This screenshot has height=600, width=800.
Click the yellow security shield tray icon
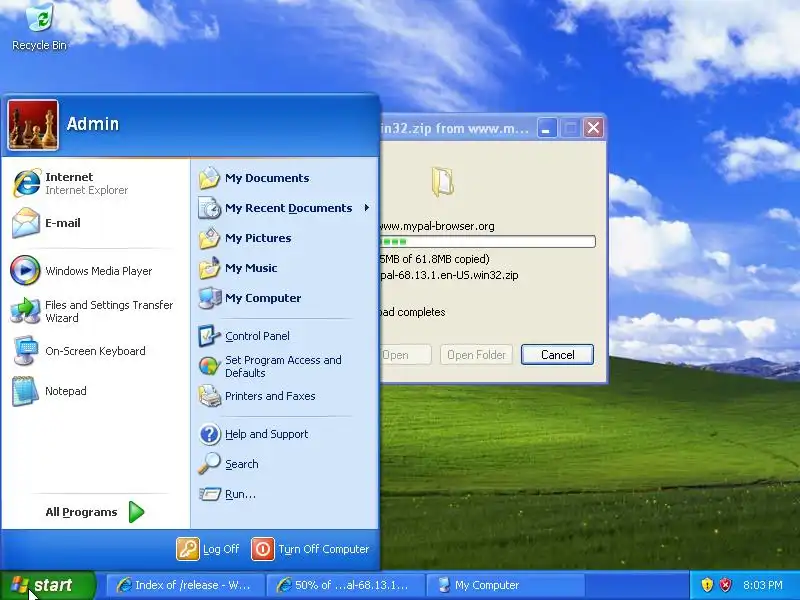click(x=707, y=585)
